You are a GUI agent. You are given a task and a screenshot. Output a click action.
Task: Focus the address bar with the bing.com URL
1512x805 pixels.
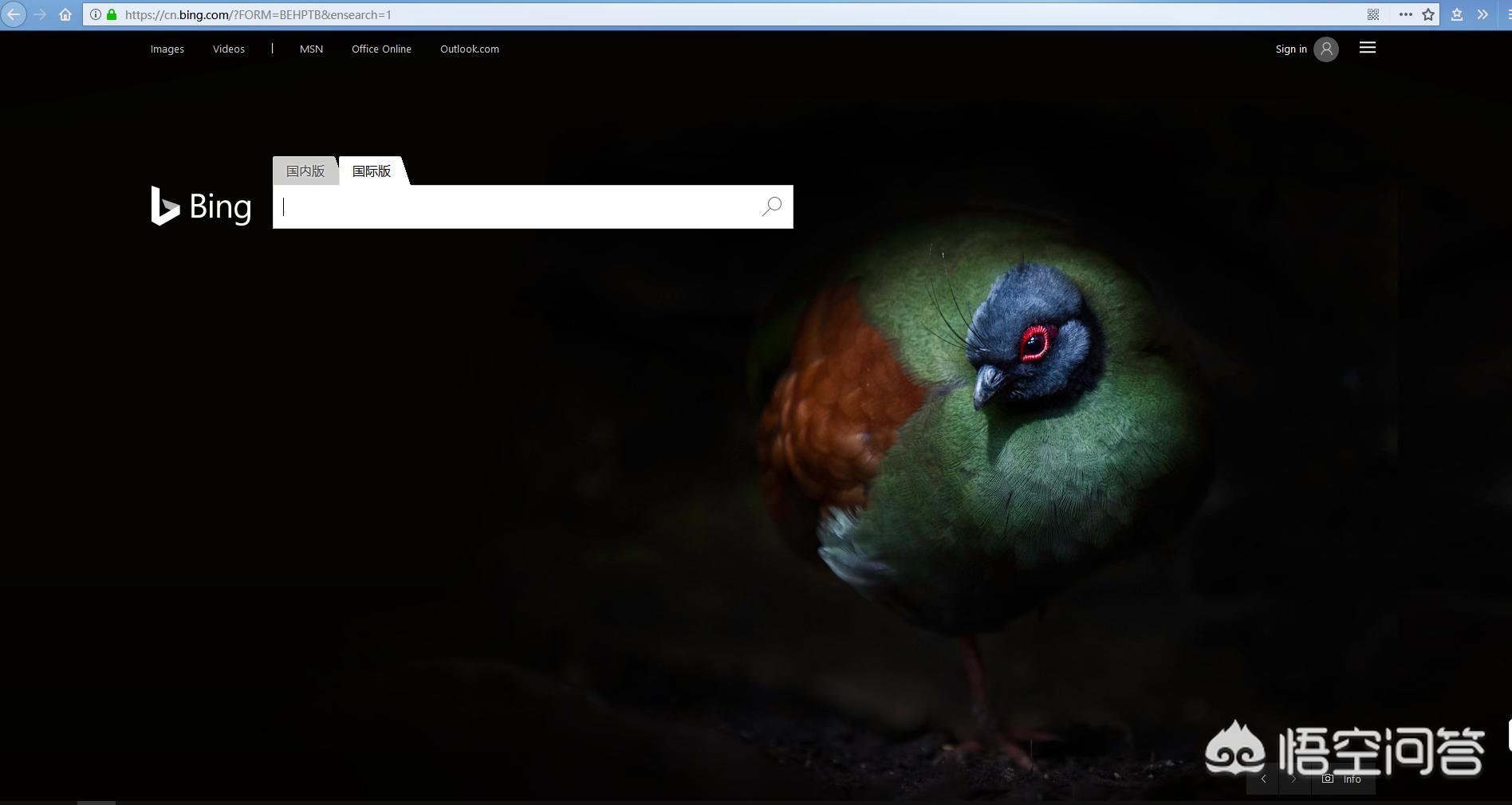(x=761, y=14)
